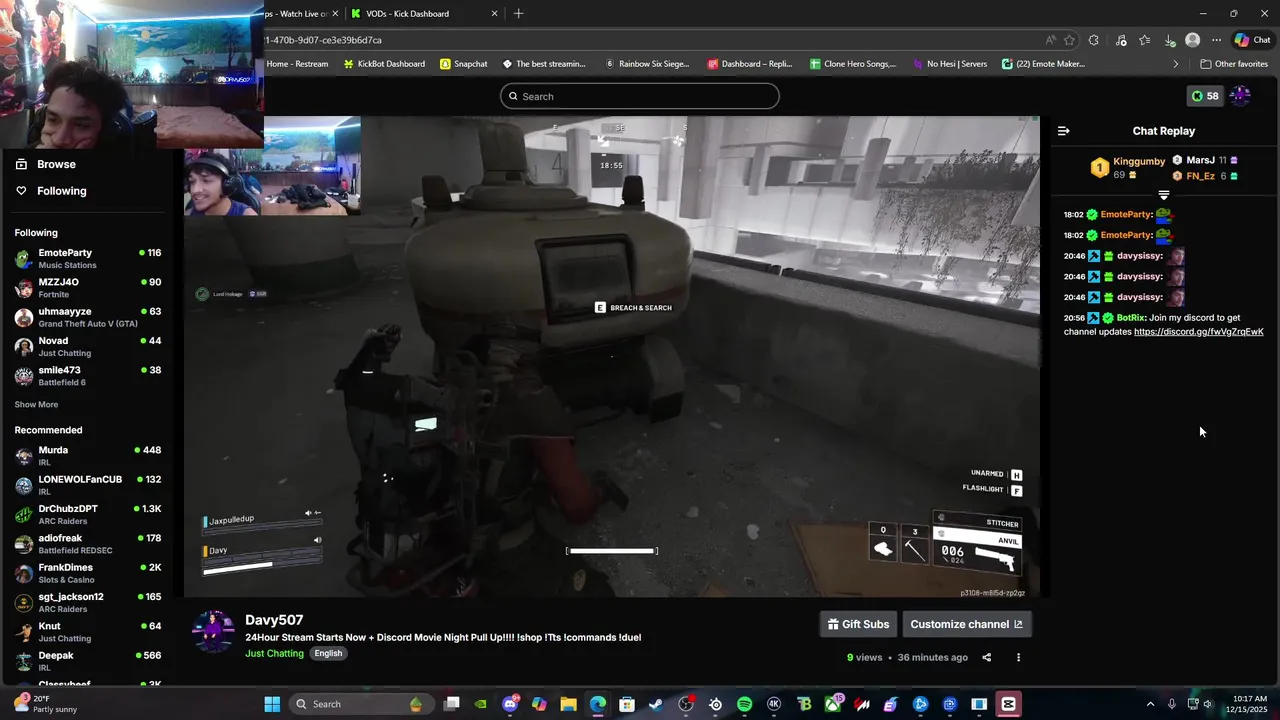Screen dimensions: 1280x720
Task: Show hidden system tray icons chevron
Action: [1150, 704]
